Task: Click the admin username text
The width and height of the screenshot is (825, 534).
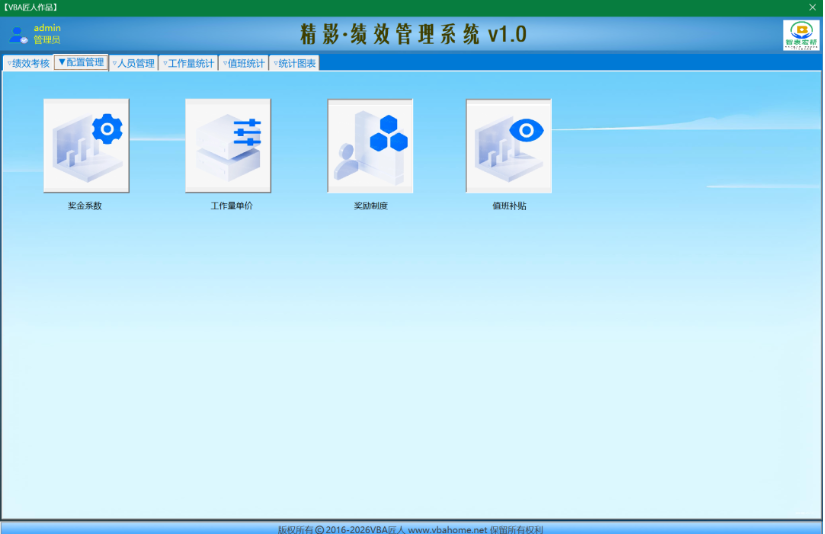Action: point(47,28)
